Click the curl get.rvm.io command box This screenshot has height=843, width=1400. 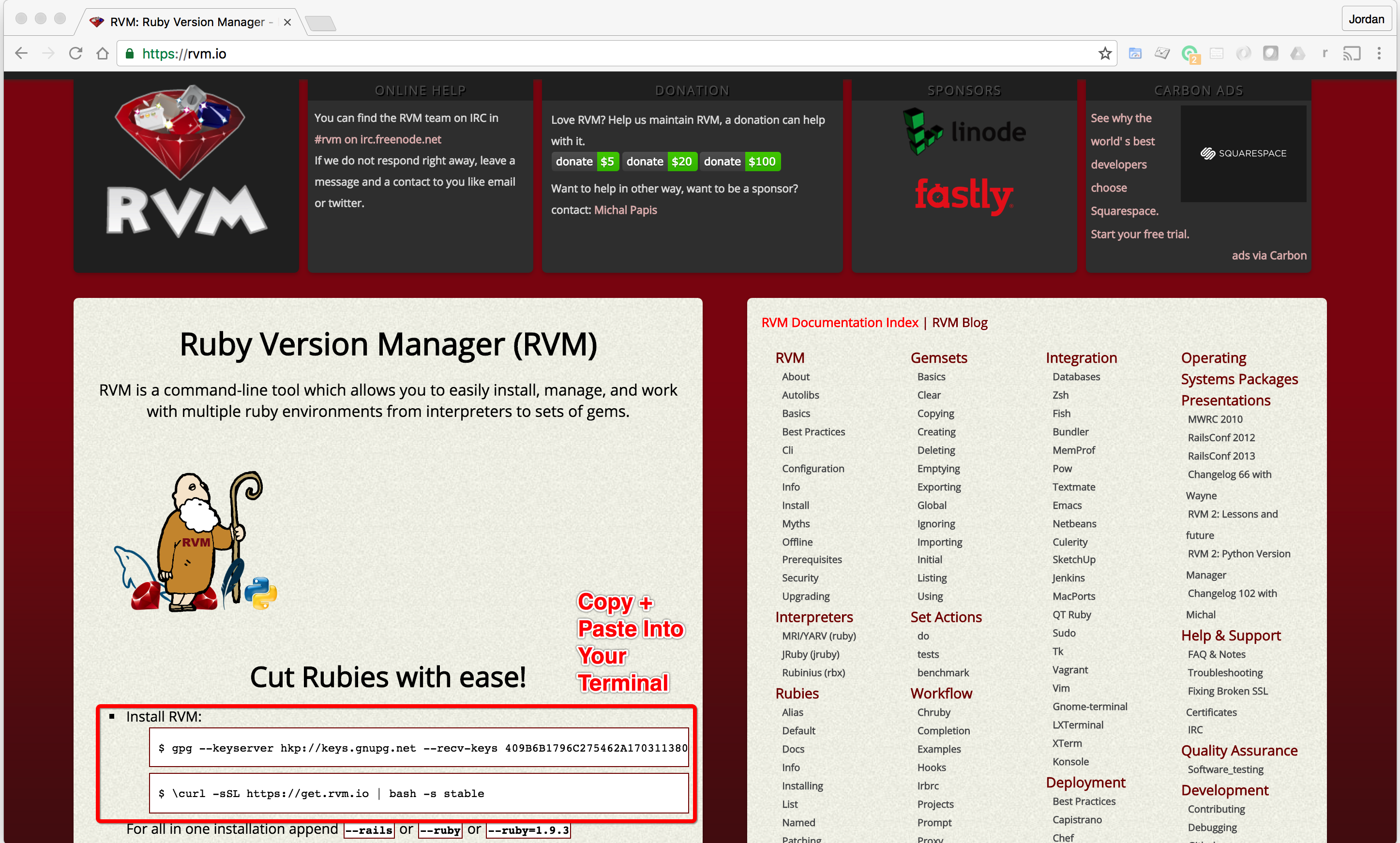419,793
